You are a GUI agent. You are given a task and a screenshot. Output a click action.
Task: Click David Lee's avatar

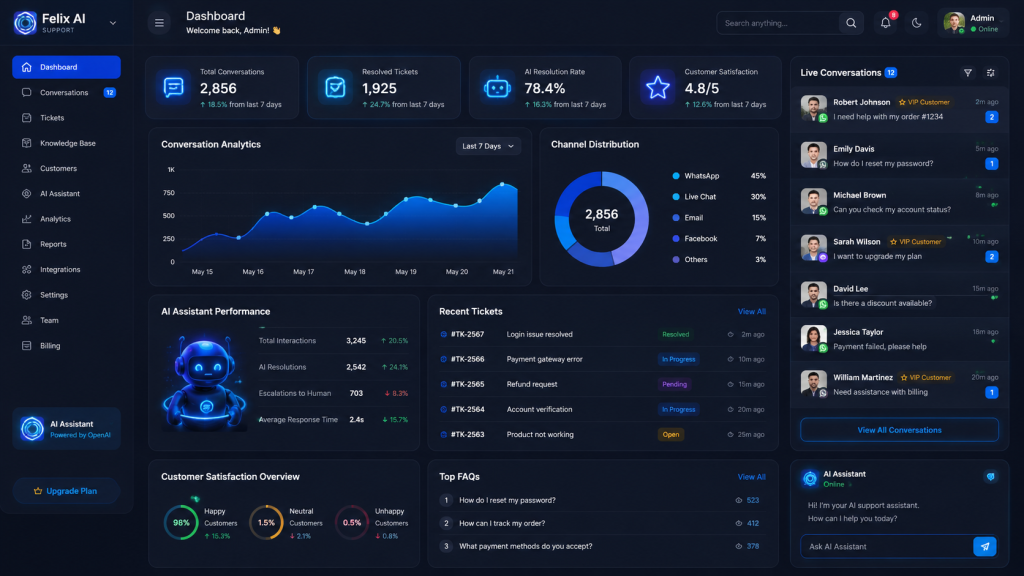pos(813,295)
